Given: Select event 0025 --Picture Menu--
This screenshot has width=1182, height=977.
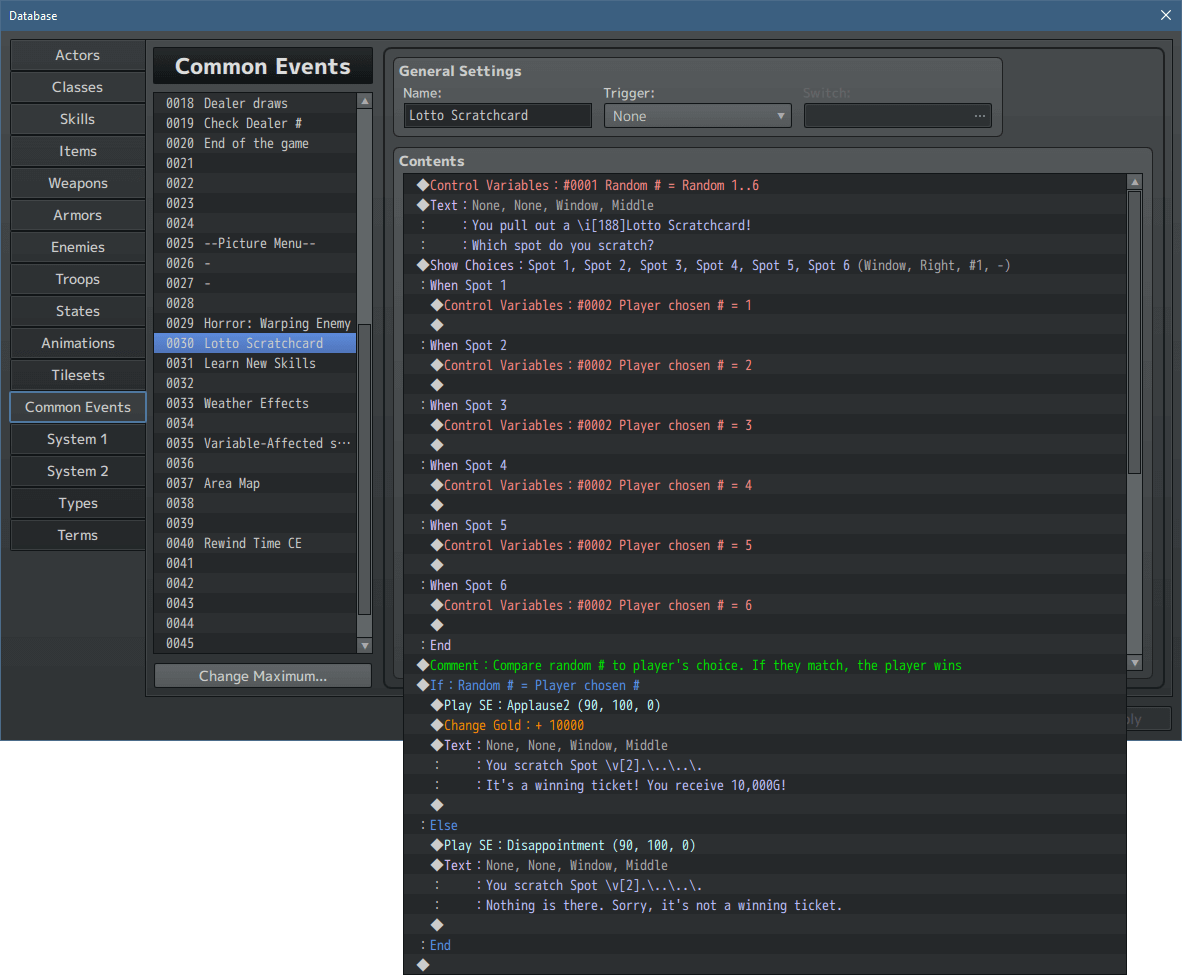Looking at the screenshot, I should (255, 243).
